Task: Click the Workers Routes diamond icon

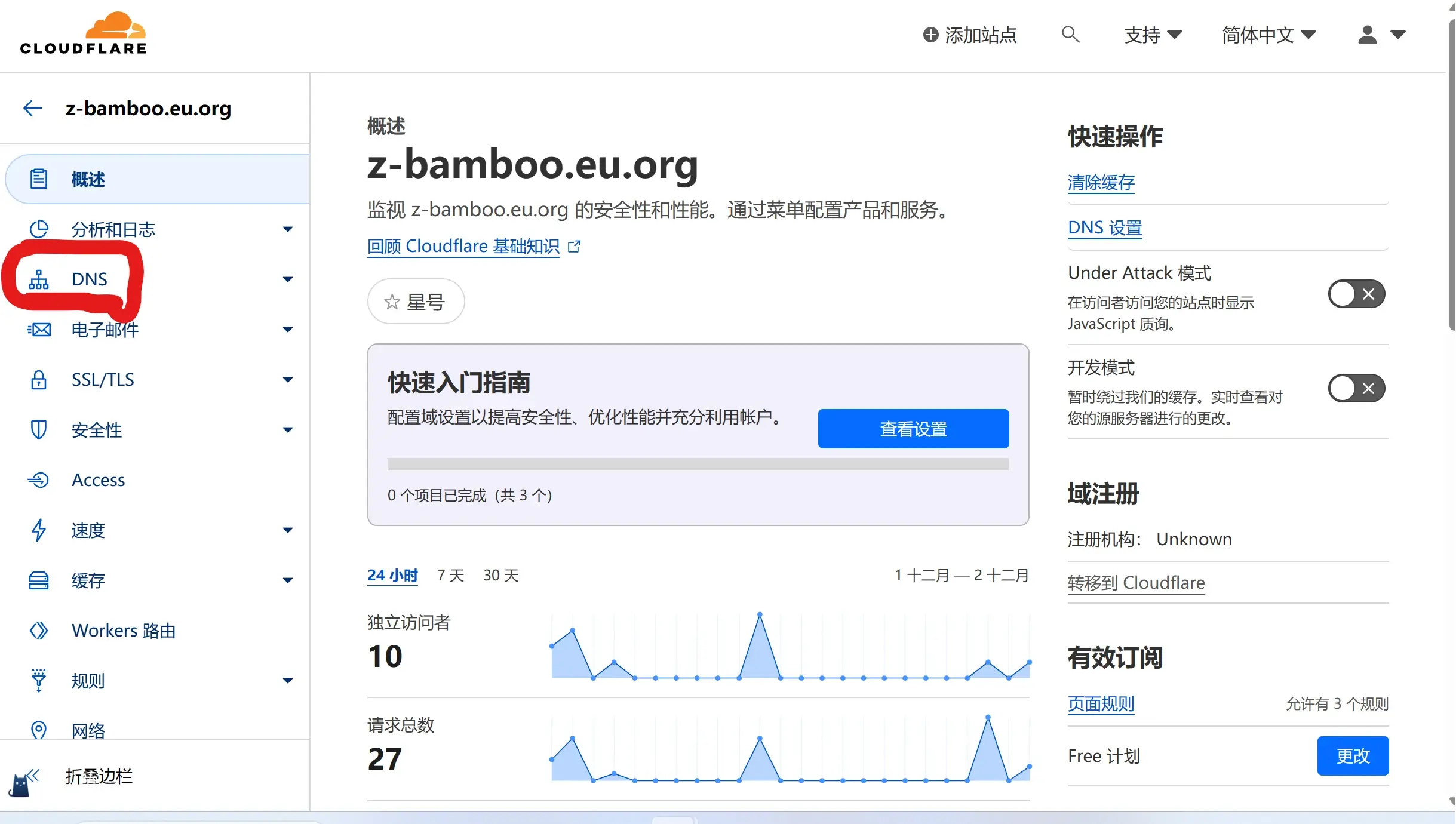Action: [x=39, y=630]
